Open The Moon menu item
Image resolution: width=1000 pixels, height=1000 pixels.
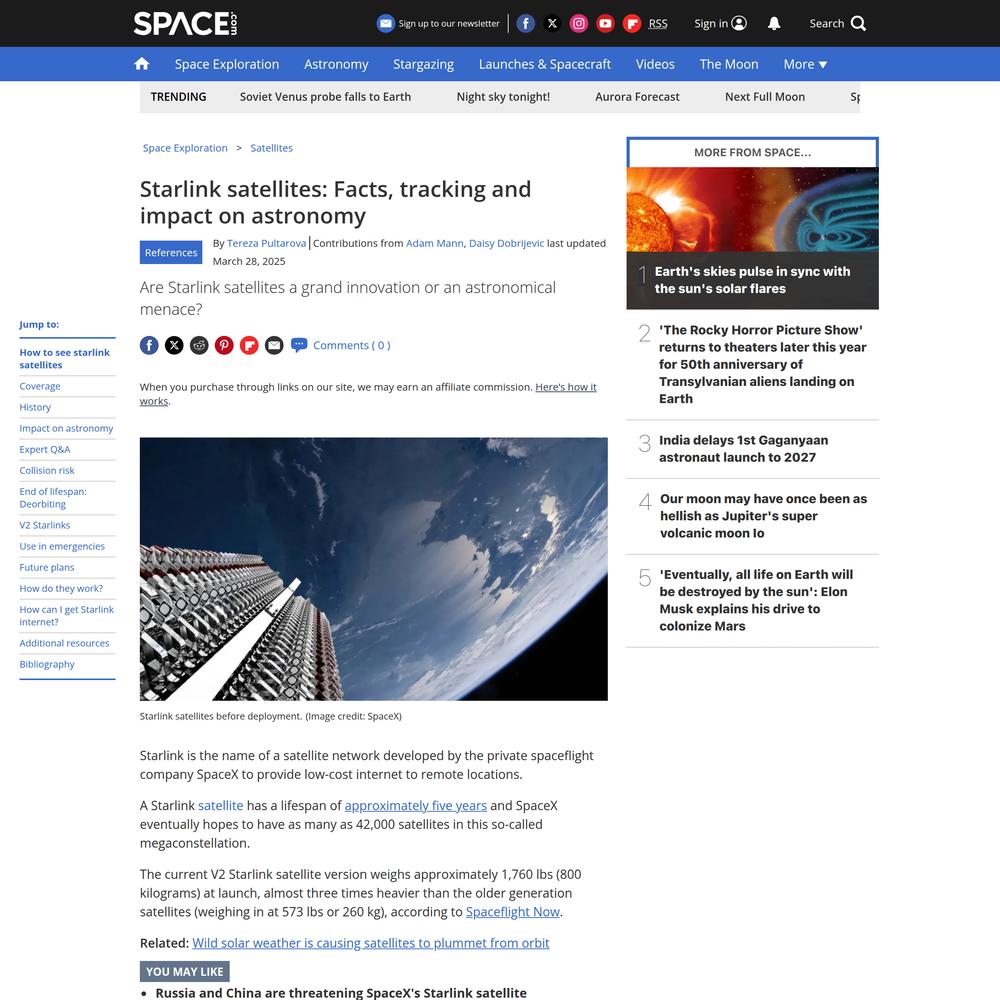[729, 64]
